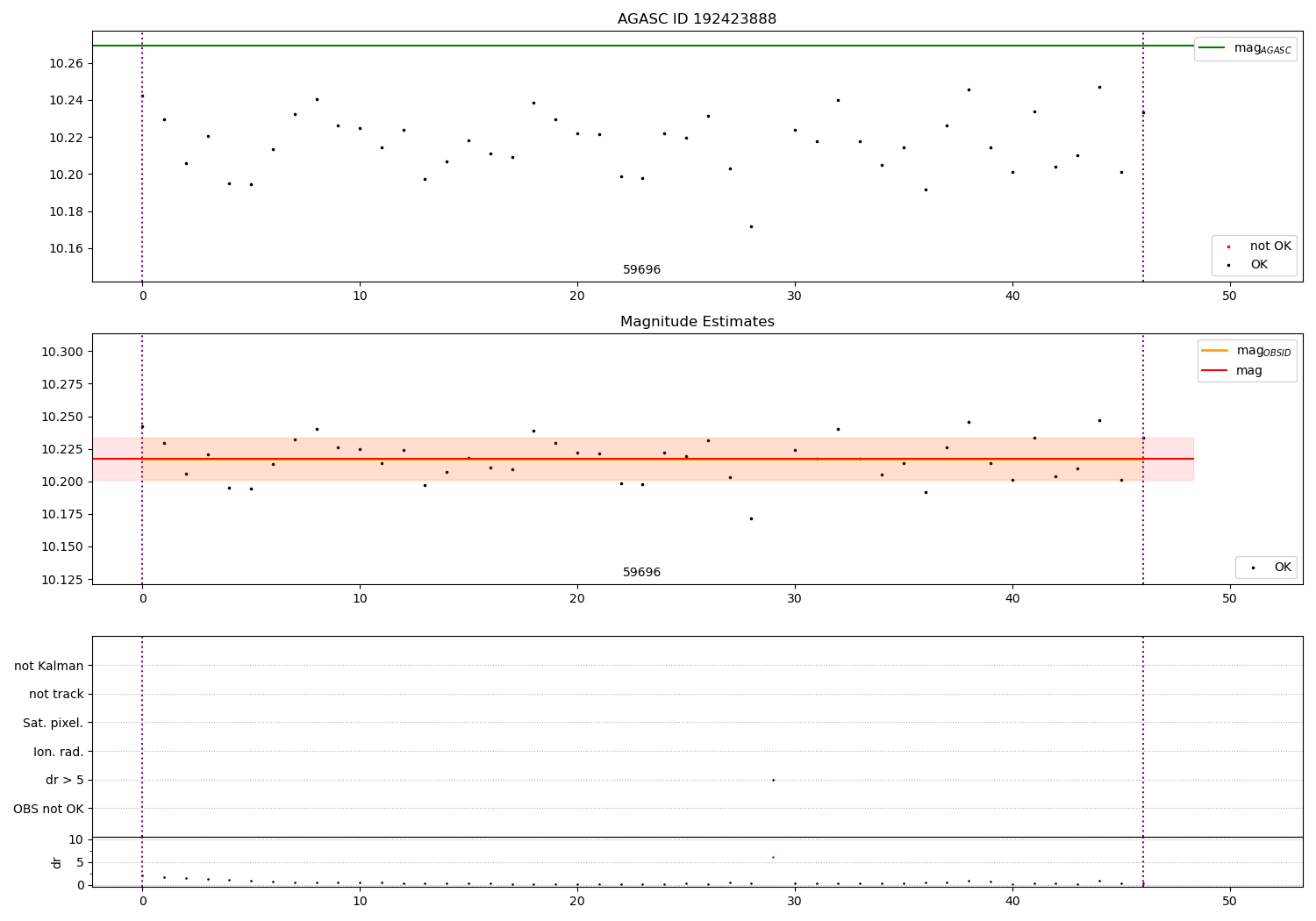Click the 10.250 y-tick label
Screen dimensions: 1316x921
coord(62,417)
